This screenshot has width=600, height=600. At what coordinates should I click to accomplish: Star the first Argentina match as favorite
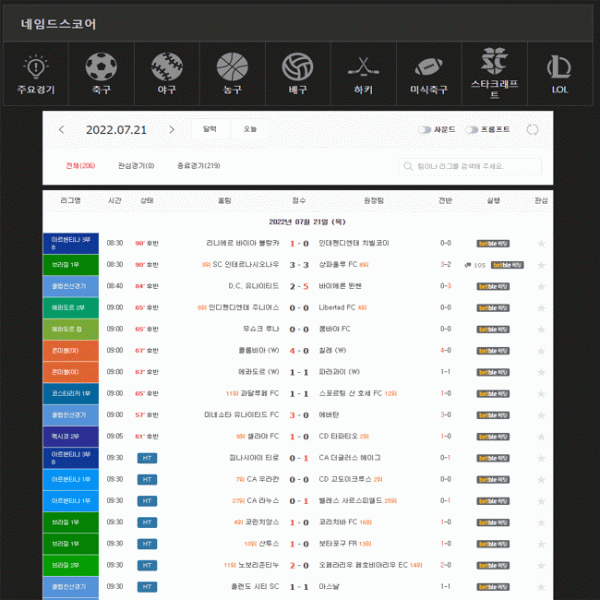541,243
